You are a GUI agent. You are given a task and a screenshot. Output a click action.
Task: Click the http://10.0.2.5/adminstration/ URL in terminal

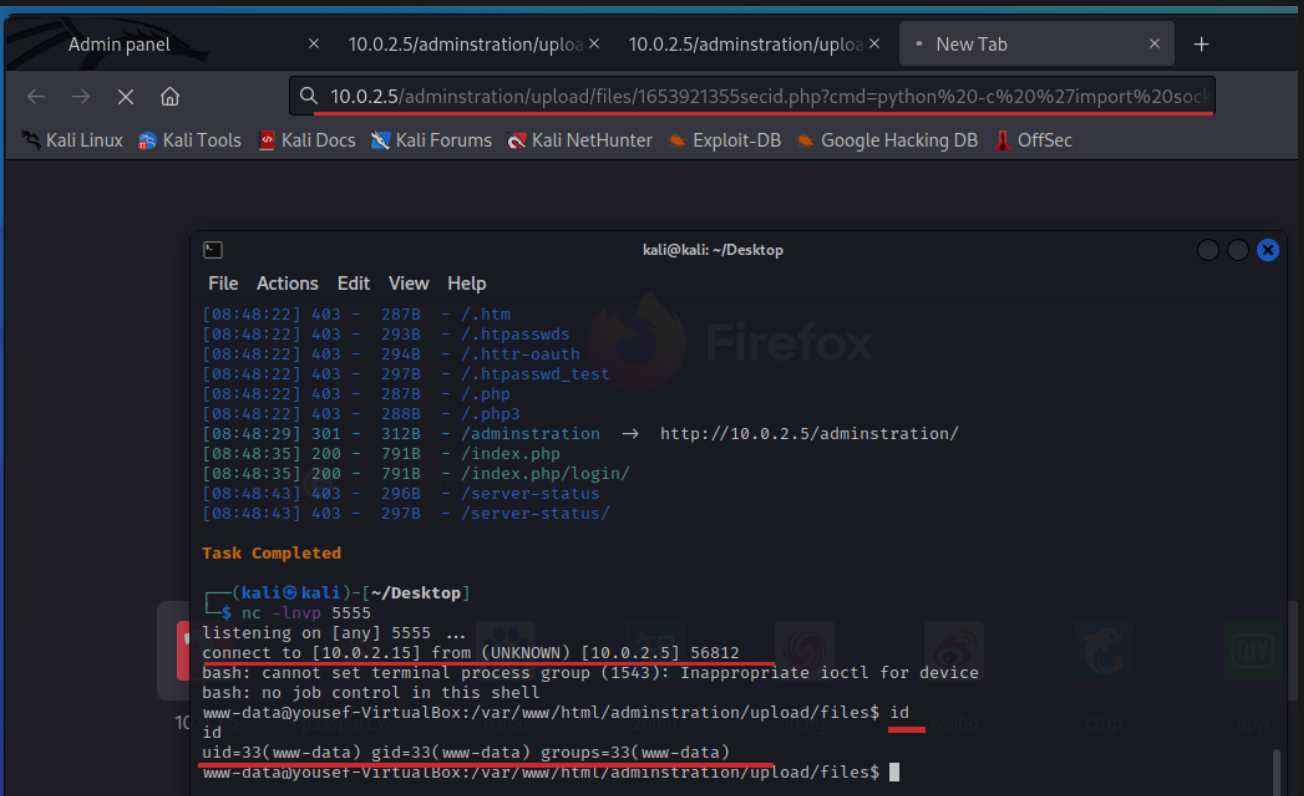[809, 433]
